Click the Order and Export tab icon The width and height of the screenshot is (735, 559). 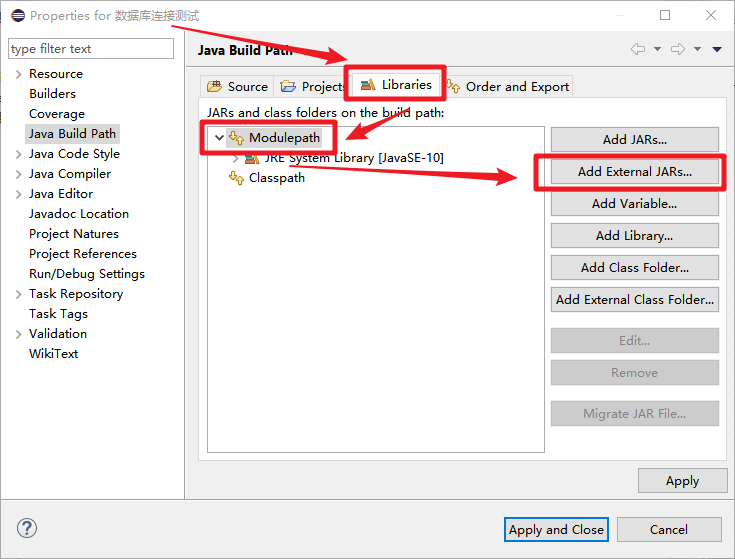point(453,86)
